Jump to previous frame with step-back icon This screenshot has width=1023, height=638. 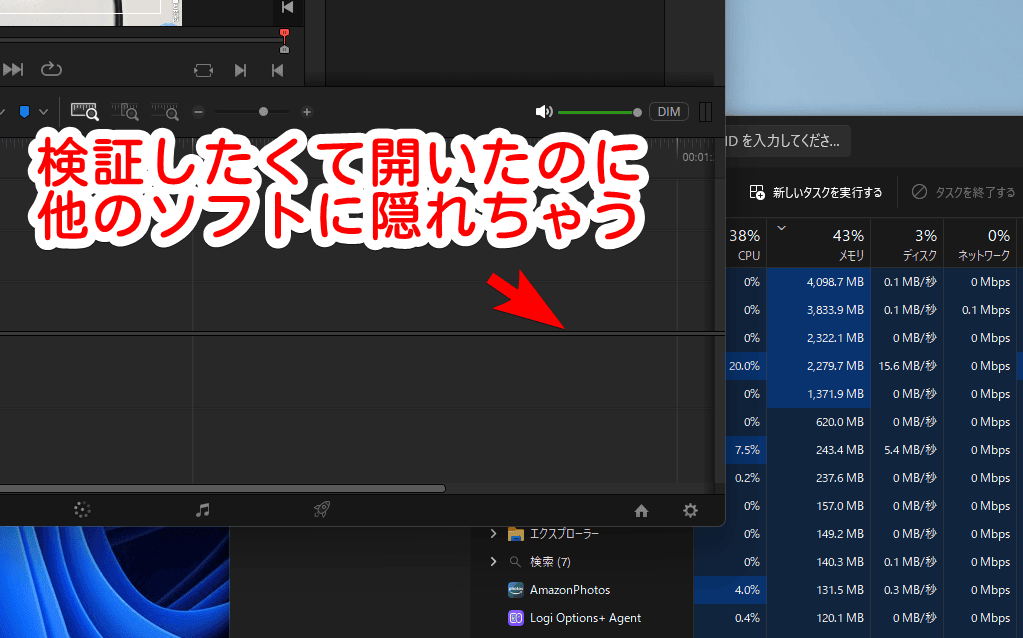(276, 70)
